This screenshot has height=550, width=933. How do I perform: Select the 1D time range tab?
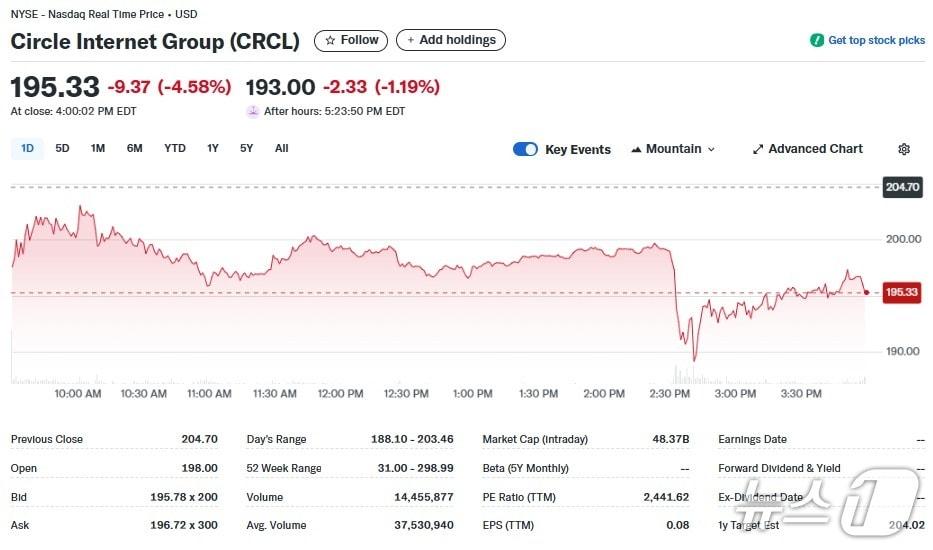27,148
